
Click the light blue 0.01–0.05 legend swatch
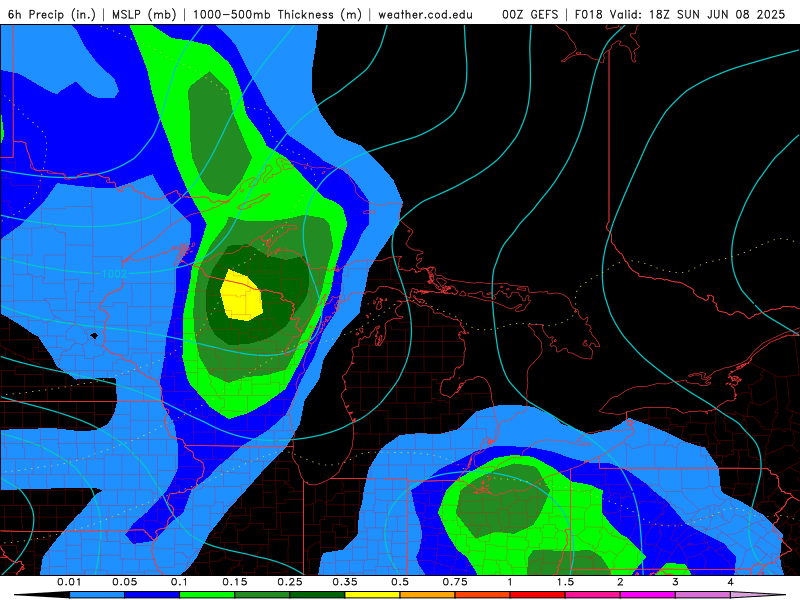coord(97,595)
